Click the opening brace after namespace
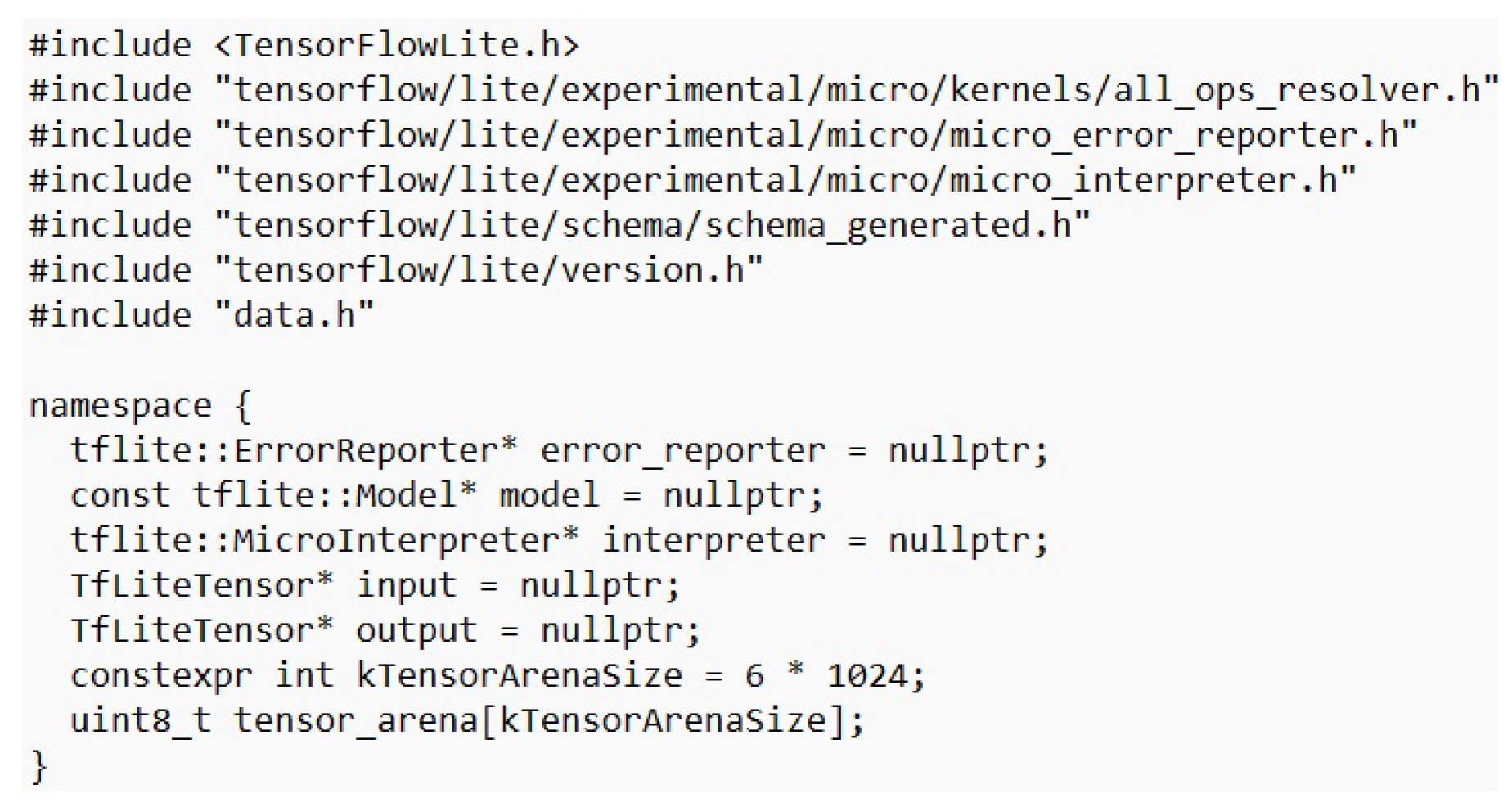This screenshot has height=807, width=1512. tap(243, 406)
